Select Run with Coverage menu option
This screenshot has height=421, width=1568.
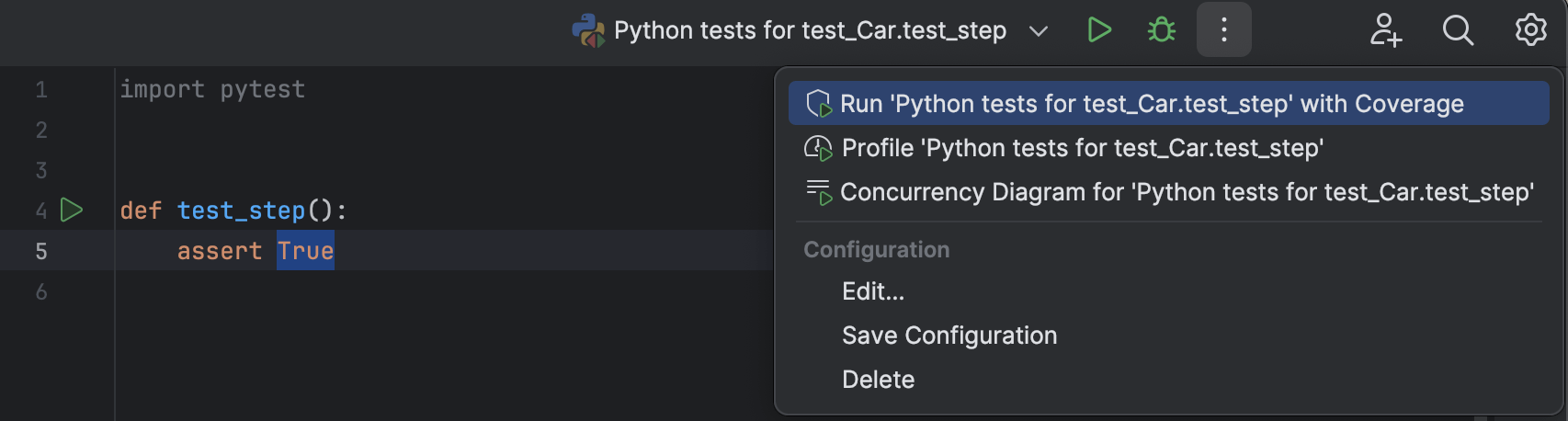[1151, 104]
